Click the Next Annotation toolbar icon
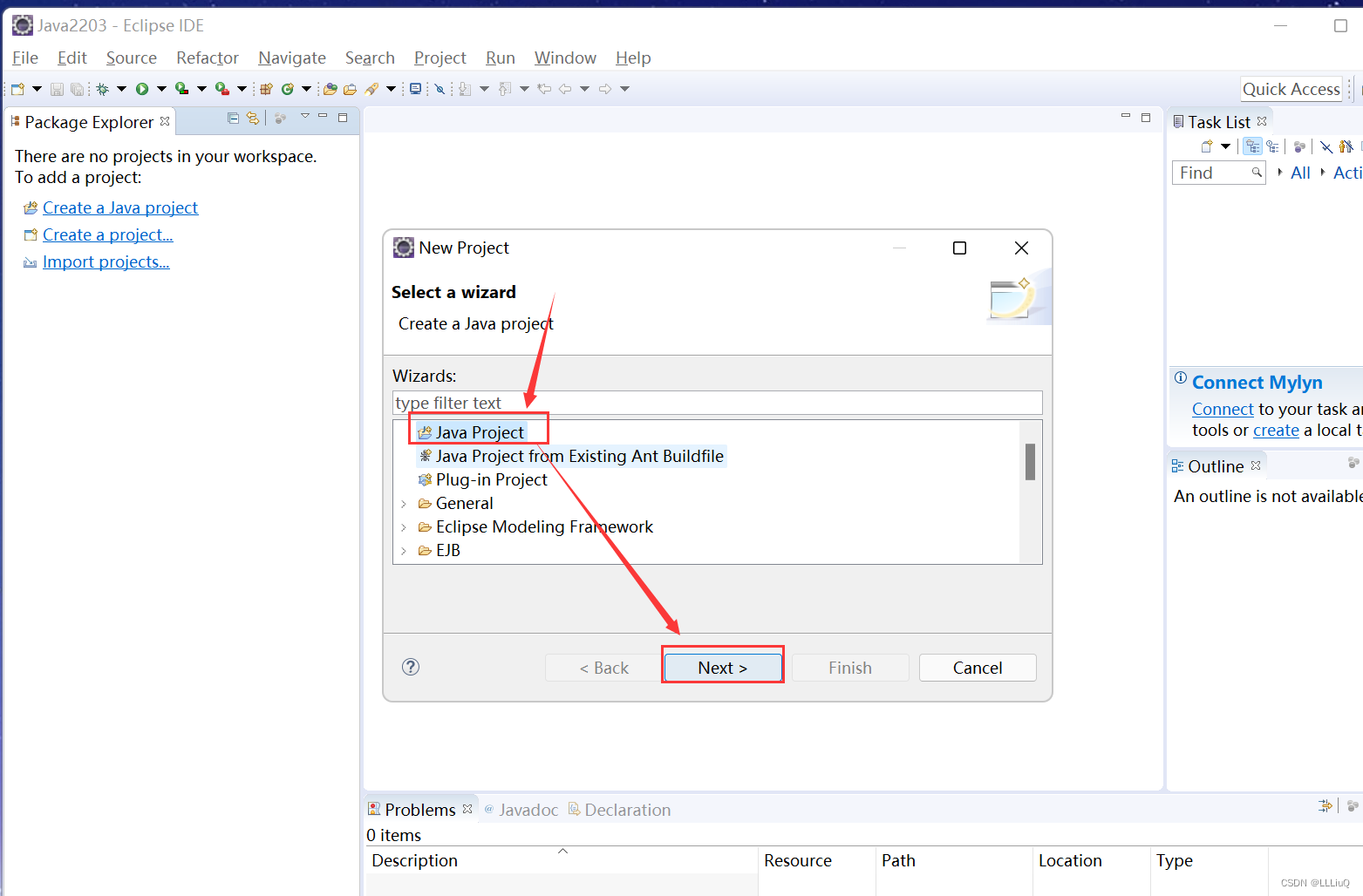 point(465,89)
